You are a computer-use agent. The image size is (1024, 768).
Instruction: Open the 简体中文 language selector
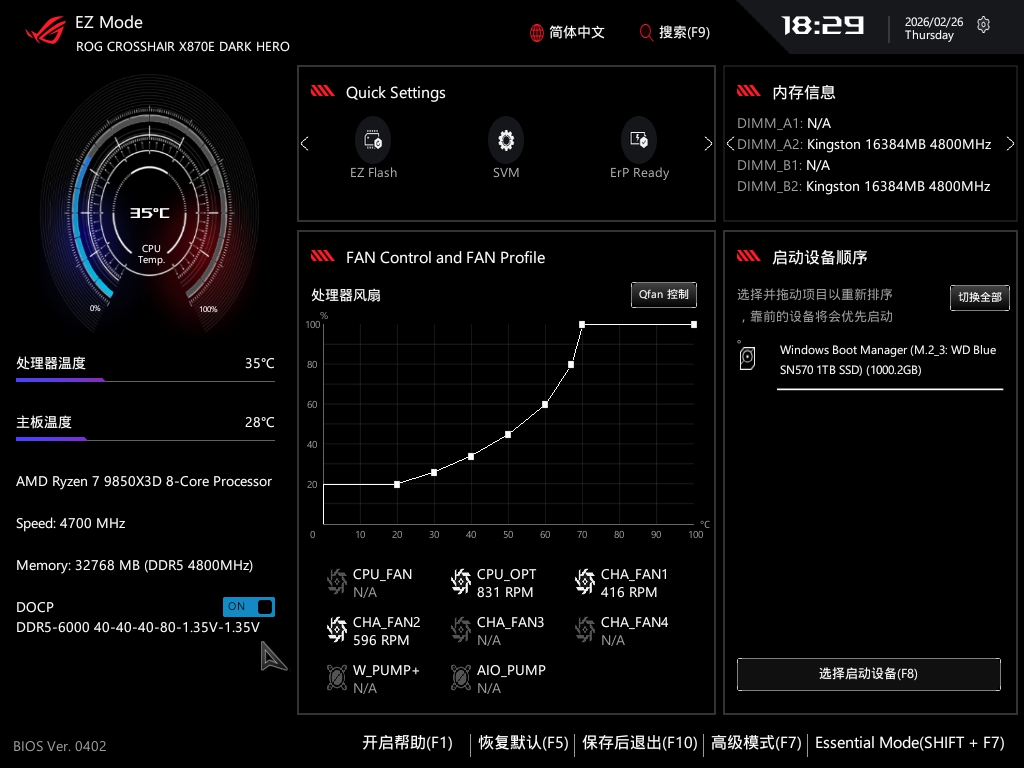point(567,33)
